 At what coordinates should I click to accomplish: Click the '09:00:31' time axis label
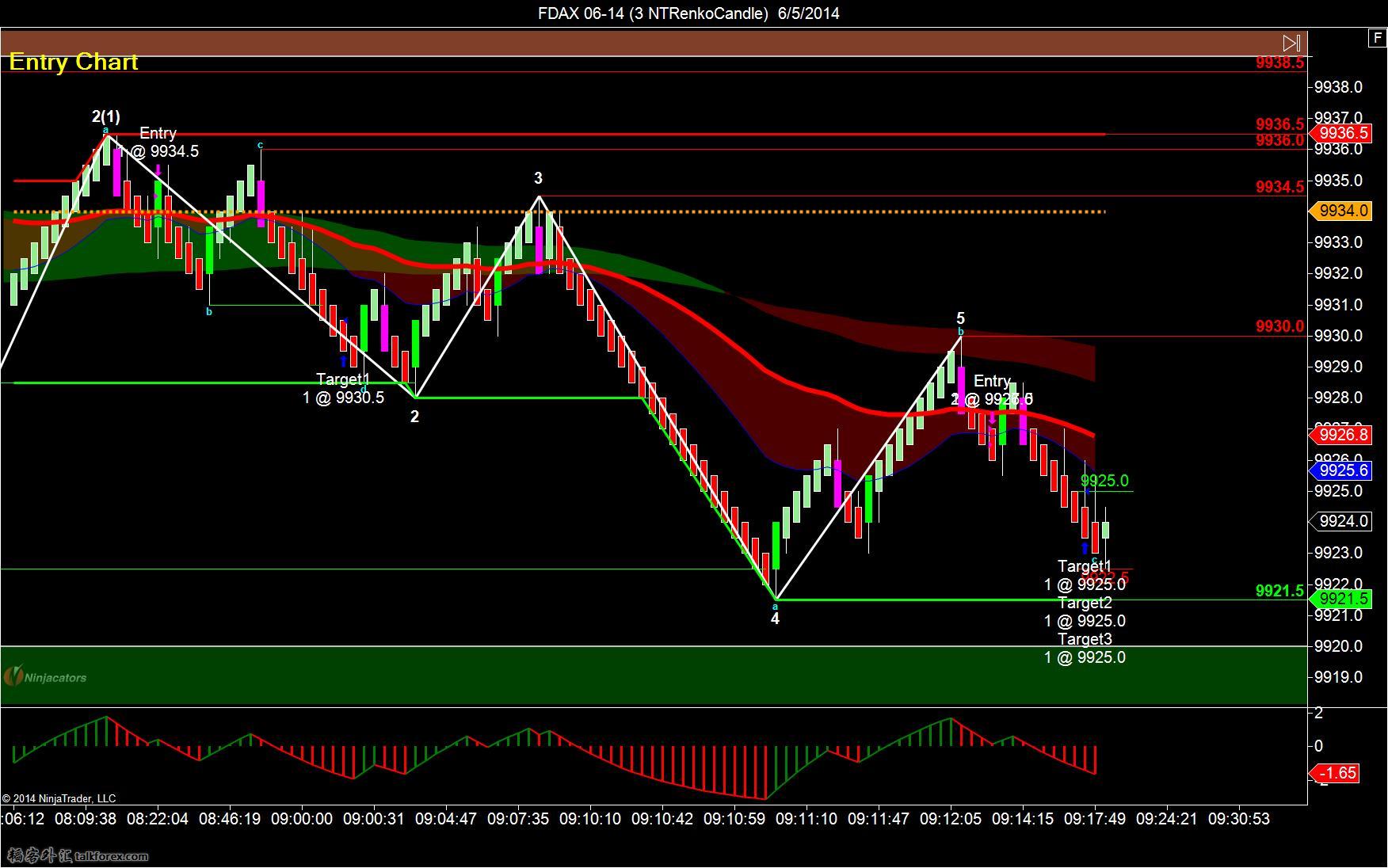374,819
